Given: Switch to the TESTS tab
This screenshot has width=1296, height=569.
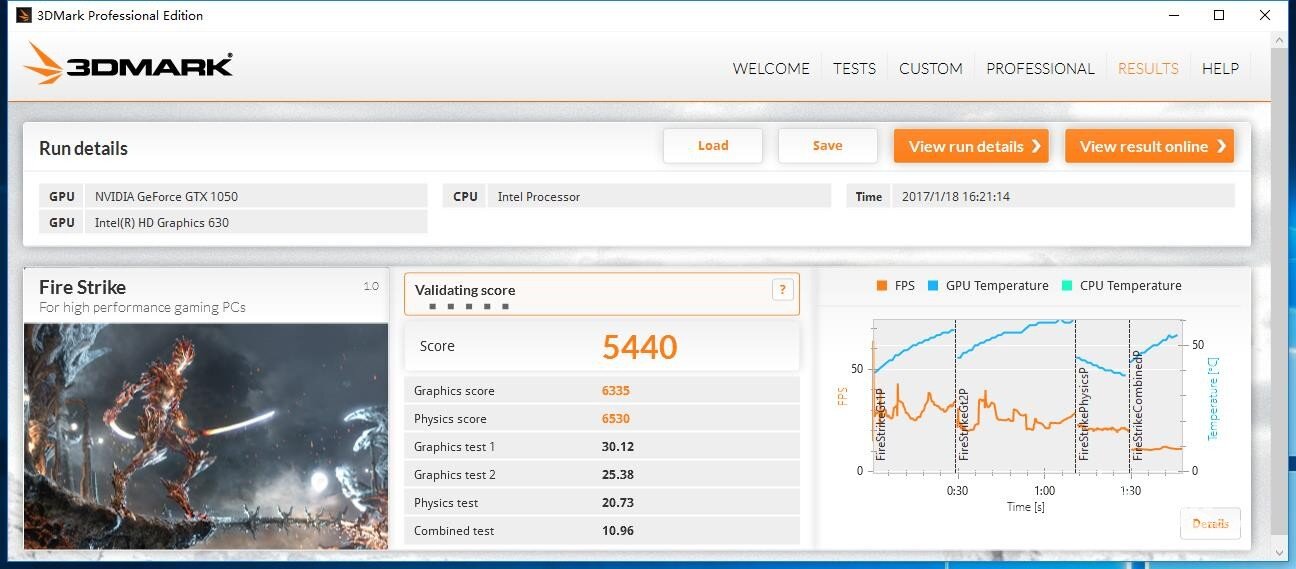Looking at the screenshot, I should (x=854, y=68).
